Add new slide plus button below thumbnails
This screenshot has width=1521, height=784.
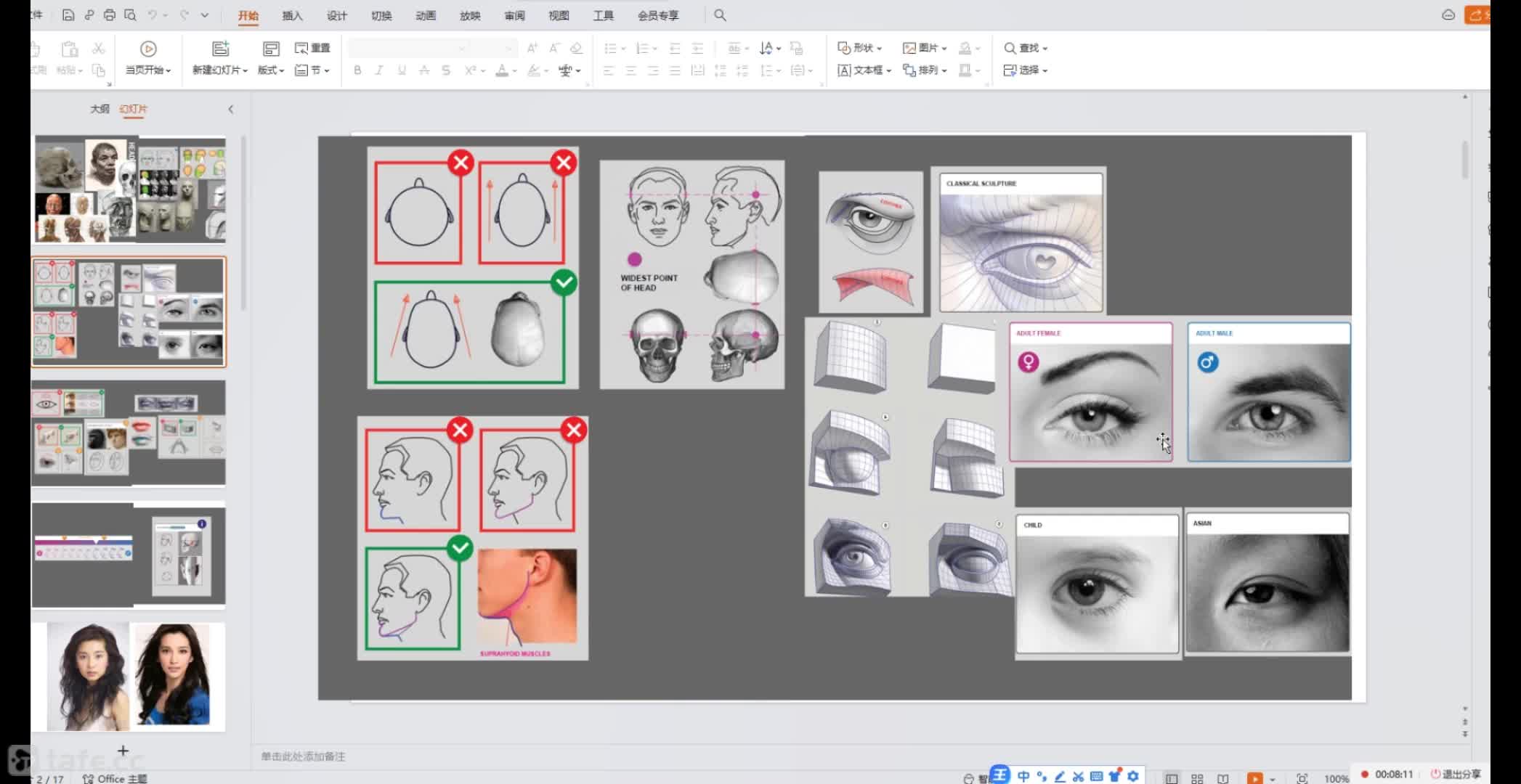tap(123, 751)
